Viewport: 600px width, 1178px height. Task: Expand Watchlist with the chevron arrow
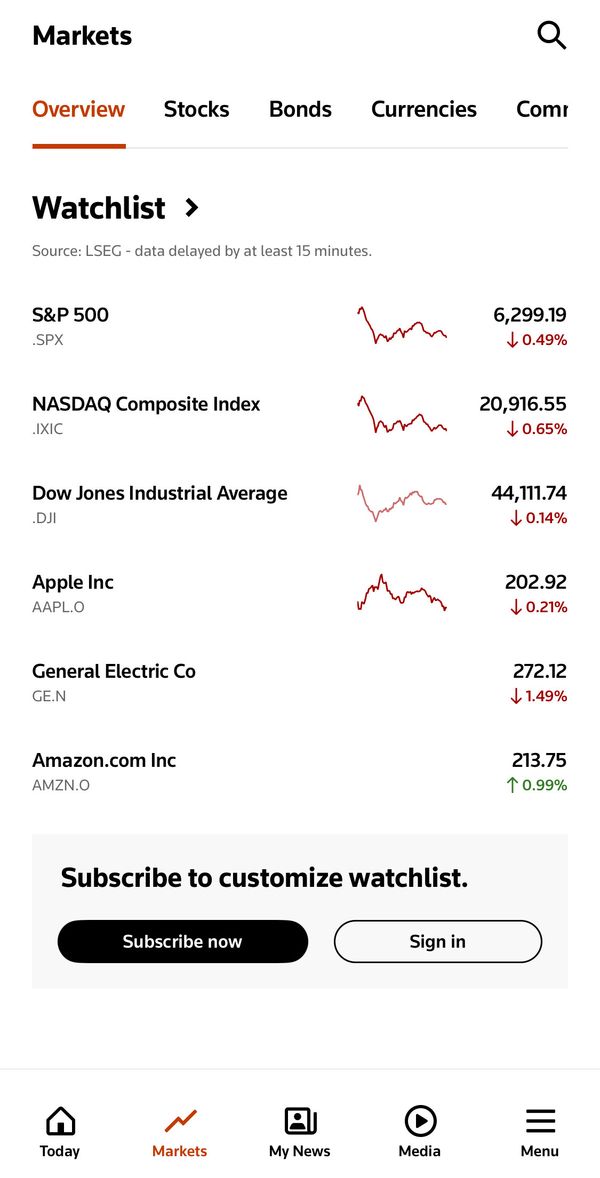pyautogui.click(x=192, y=207)
